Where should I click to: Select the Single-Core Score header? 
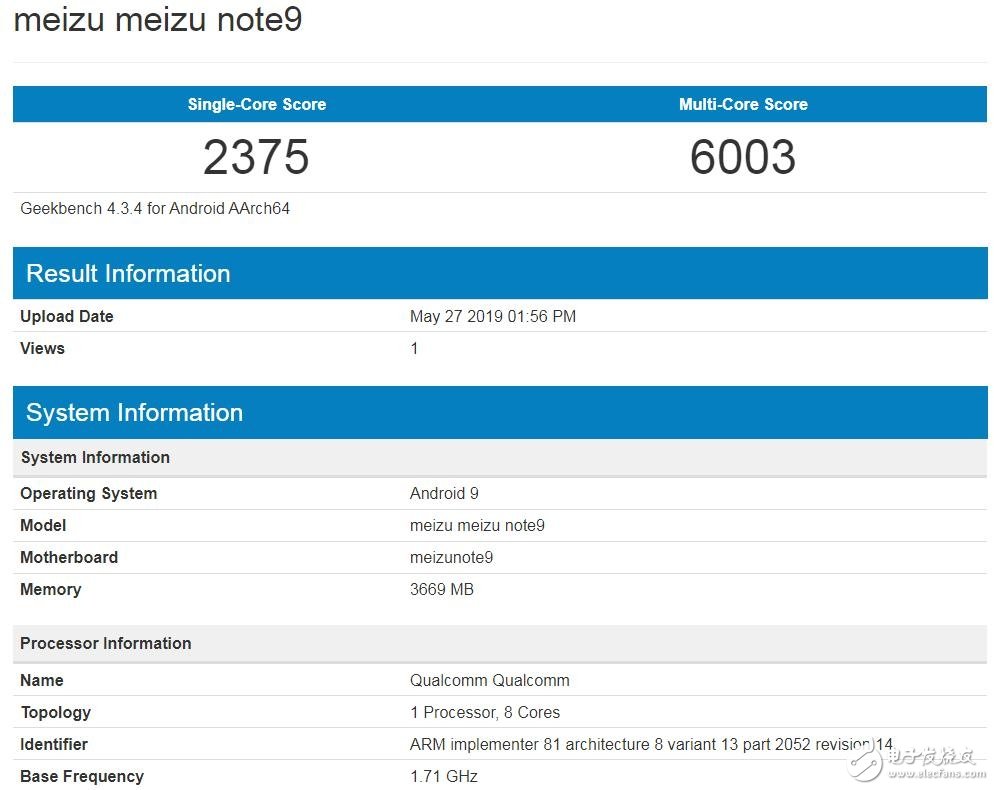coord(257,104)
